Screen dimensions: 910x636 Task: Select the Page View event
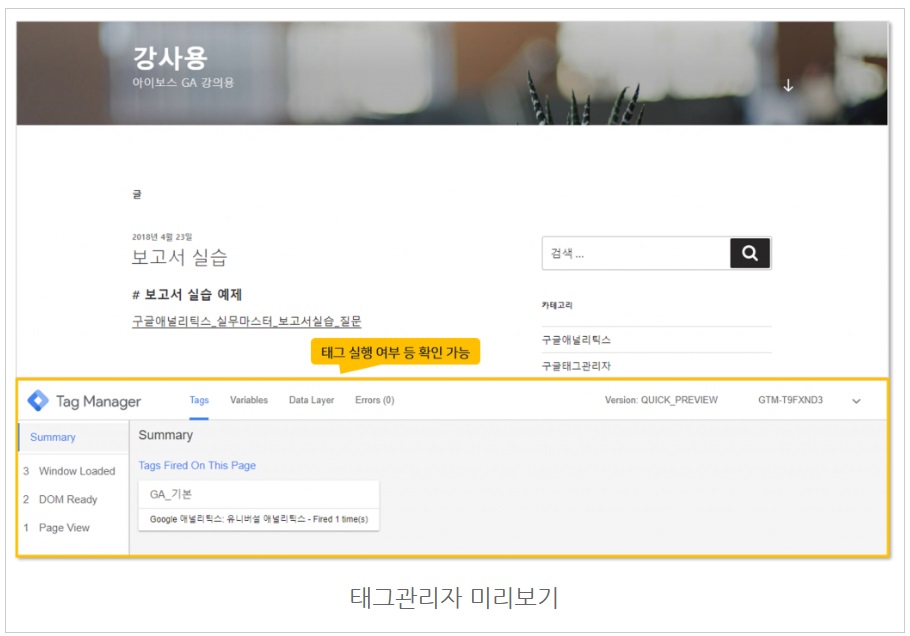(x=57, y=527)
